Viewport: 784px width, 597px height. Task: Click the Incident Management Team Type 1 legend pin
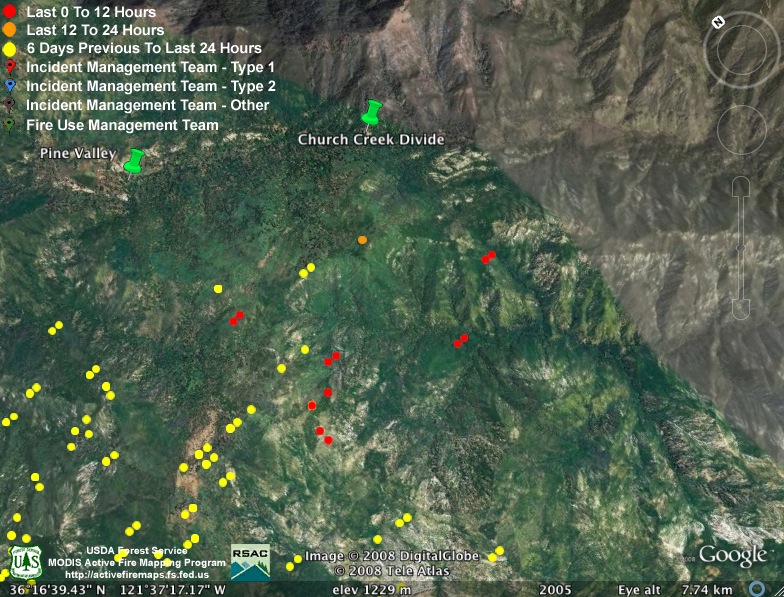point(10,67)
